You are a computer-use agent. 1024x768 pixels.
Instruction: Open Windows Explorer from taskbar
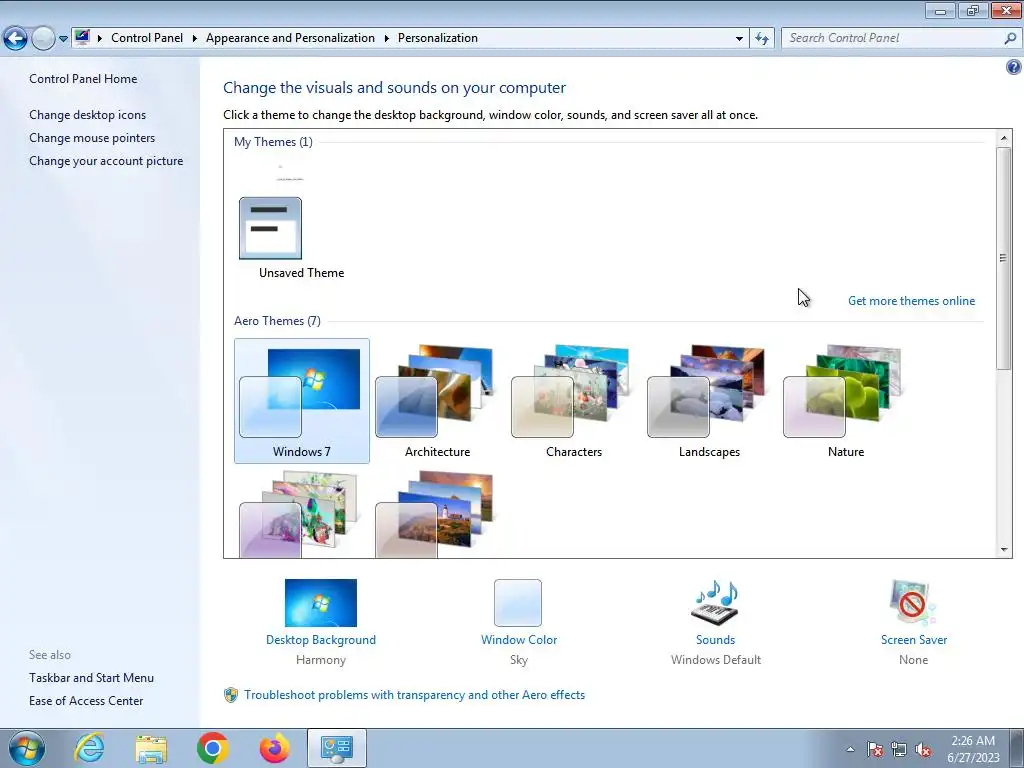click(151, 748)
